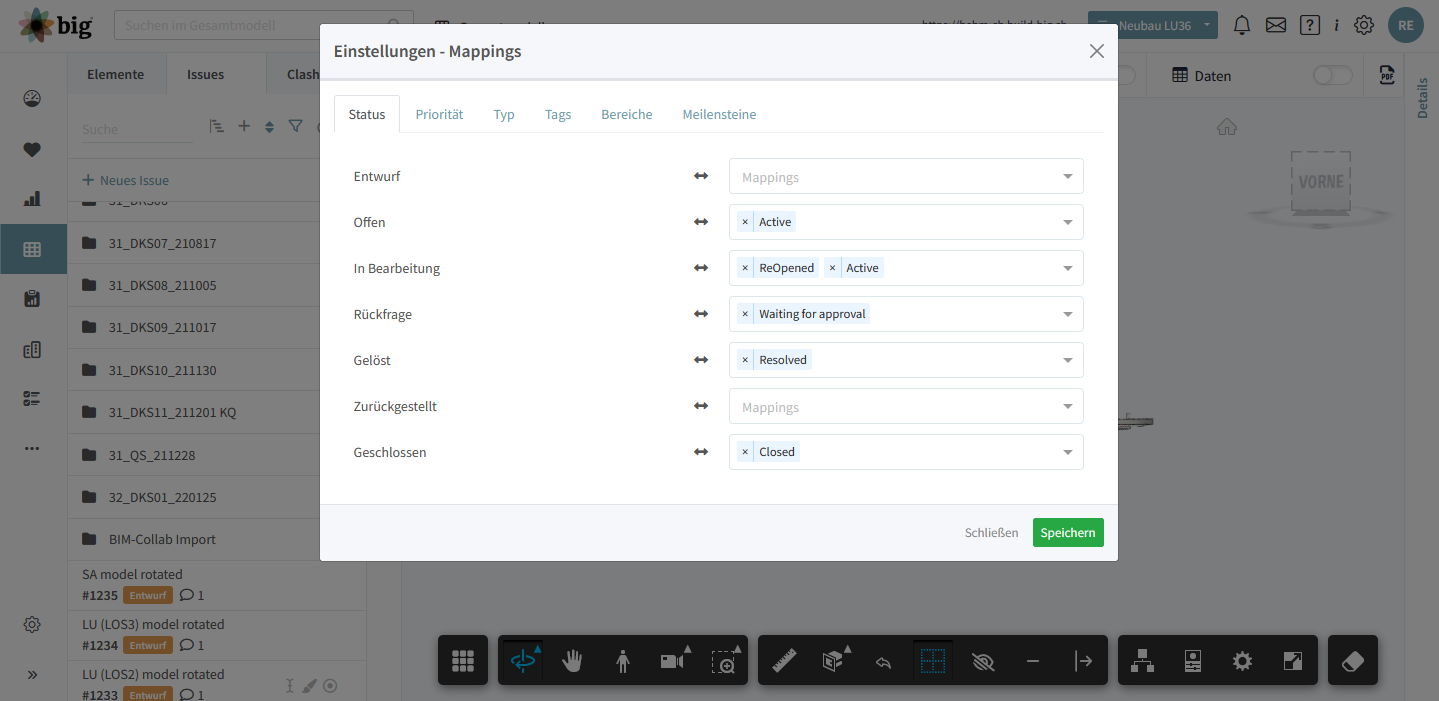This screenshot has width=1439, height=701.
Task: Select the section box cube tool
Action: (x=834, y=660)
